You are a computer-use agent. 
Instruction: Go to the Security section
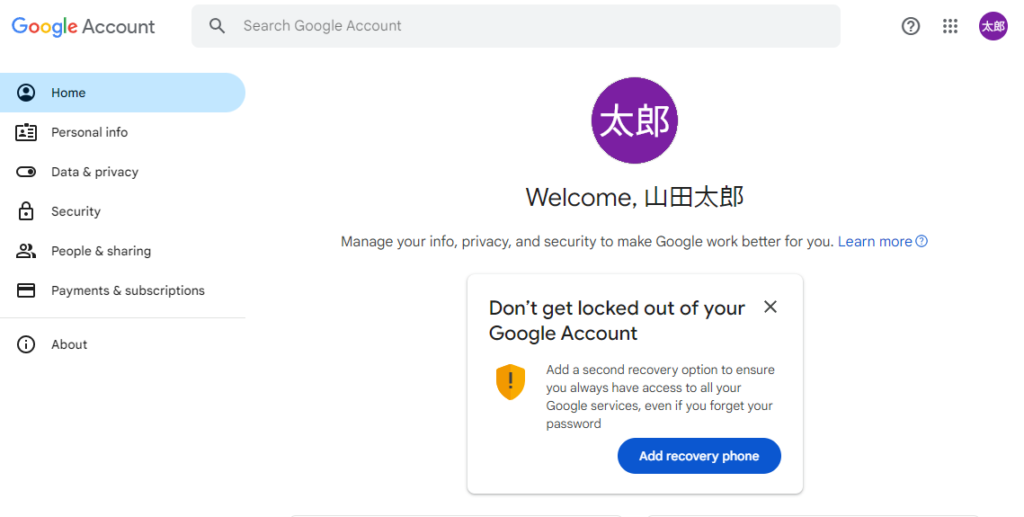[x=76, y=211]
